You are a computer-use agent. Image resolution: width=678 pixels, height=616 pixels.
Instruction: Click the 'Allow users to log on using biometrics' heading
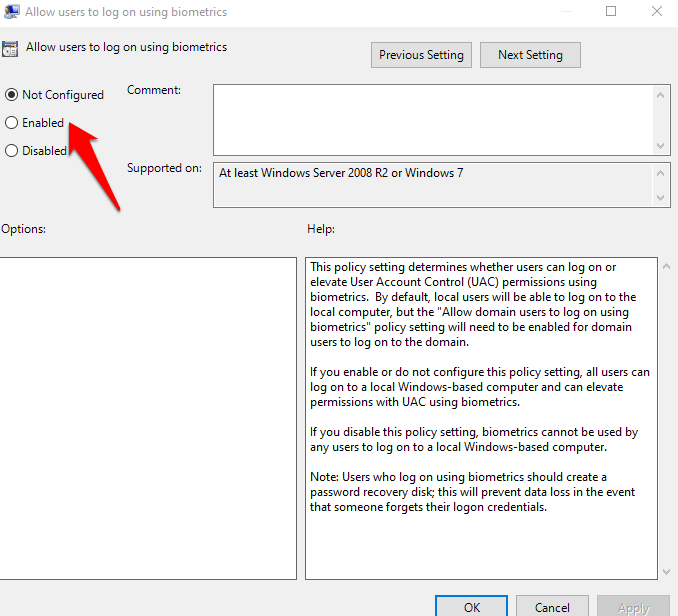(126, 47)
